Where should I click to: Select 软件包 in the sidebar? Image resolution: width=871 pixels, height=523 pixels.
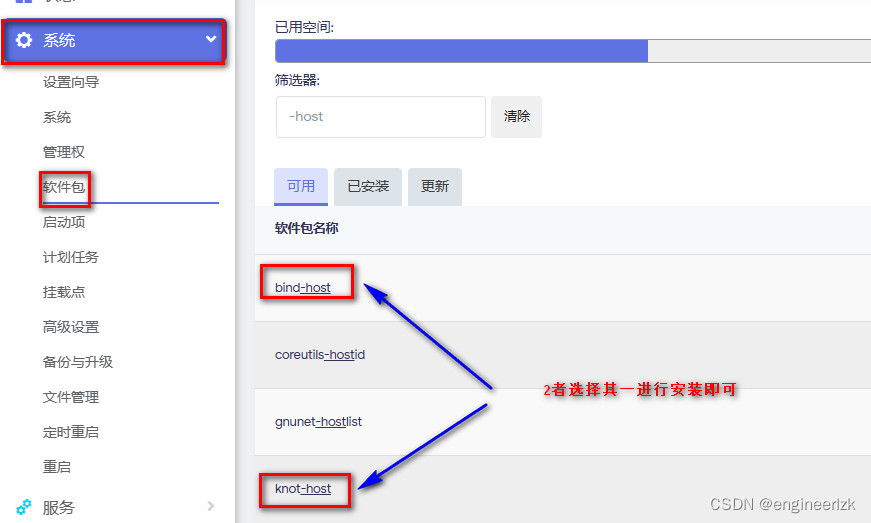pyautogui.click(x=64, y=187)
